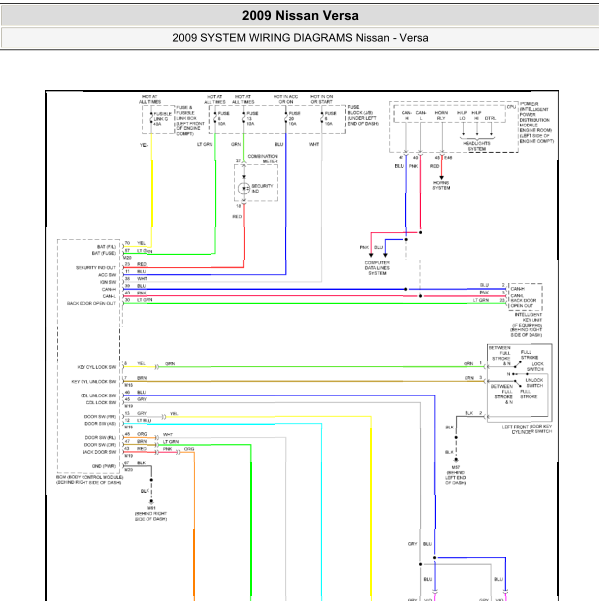Select the "HOT IN ON OR START" header
The image size is (599, 601).
pos(322,99)
